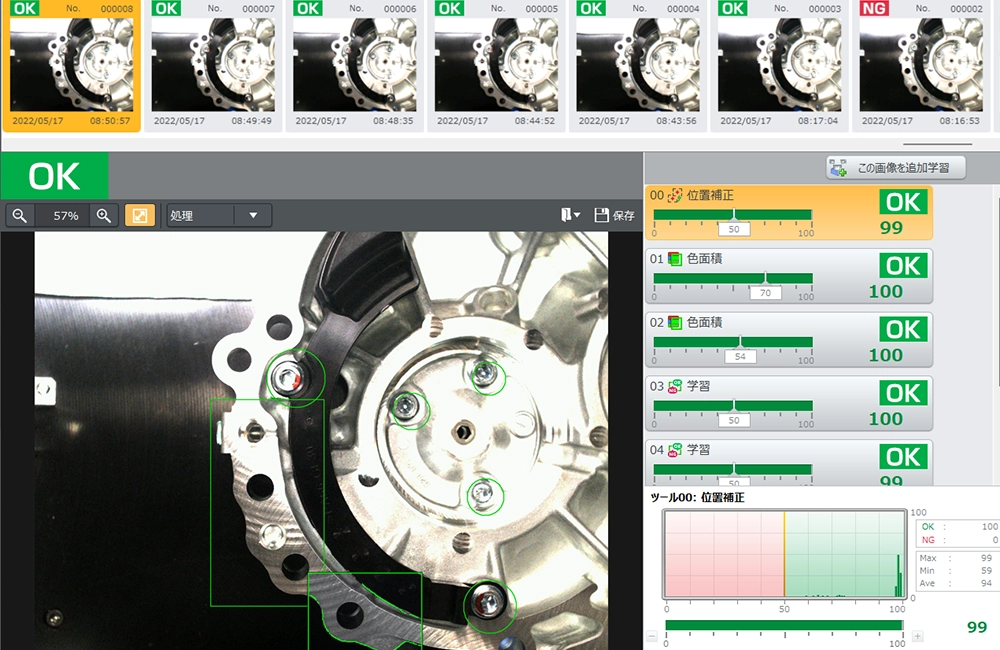Click the Min statistic value 59
The image size is (1000, 650).
(986, 570)
